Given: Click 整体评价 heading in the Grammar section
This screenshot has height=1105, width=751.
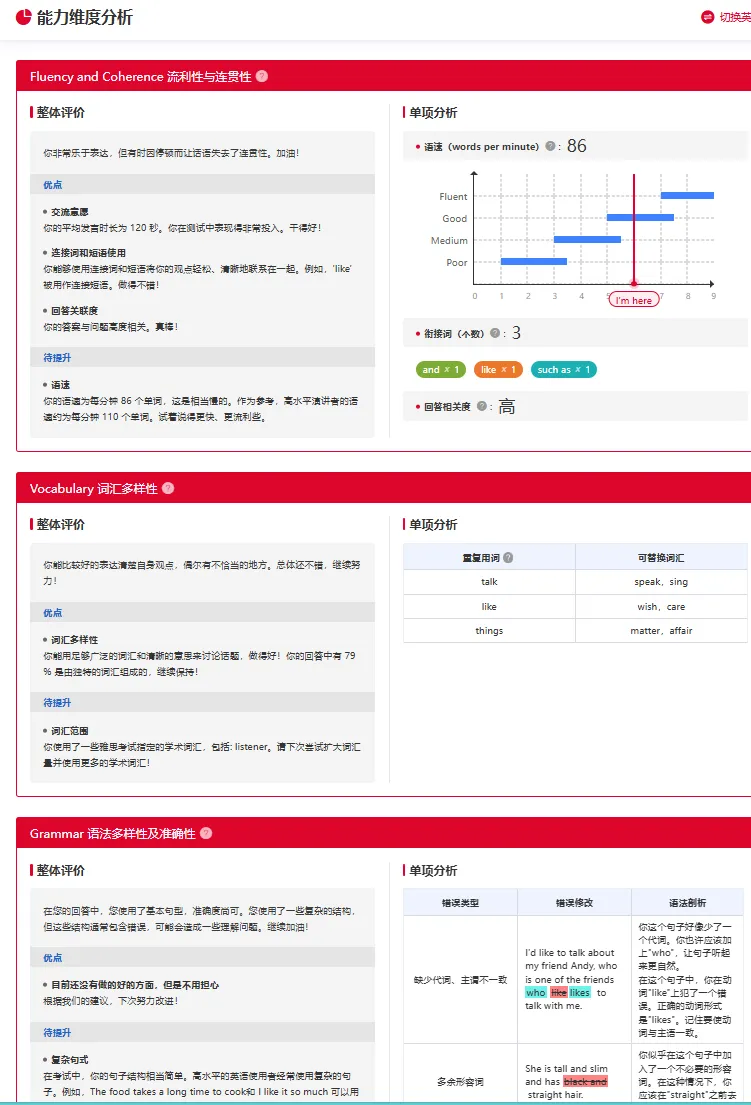Looking at the screenshot, I should [61, 870].
